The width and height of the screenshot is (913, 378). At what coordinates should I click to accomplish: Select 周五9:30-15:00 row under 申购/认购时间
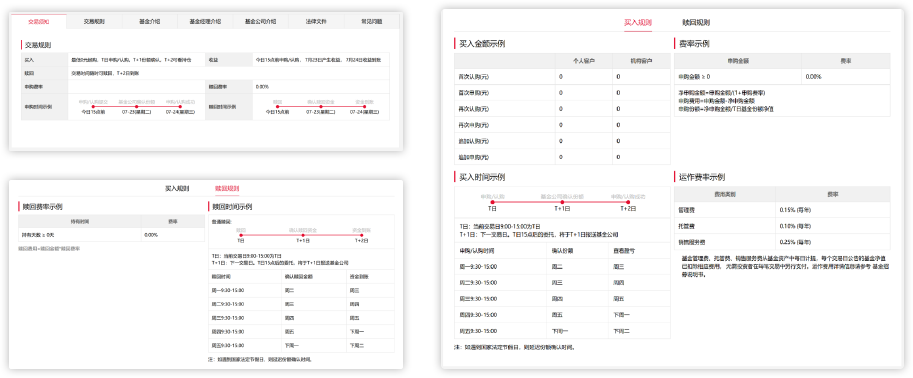coord(562,331)
